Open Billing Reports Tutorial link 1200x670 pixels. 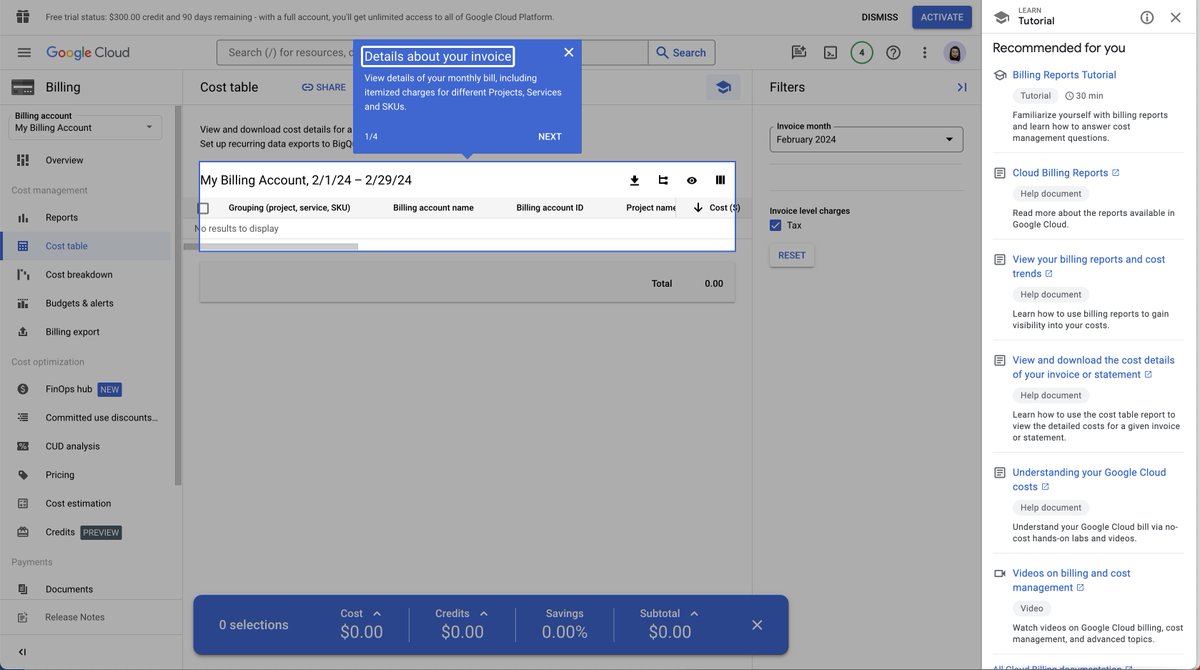(x=1064, y=75)
